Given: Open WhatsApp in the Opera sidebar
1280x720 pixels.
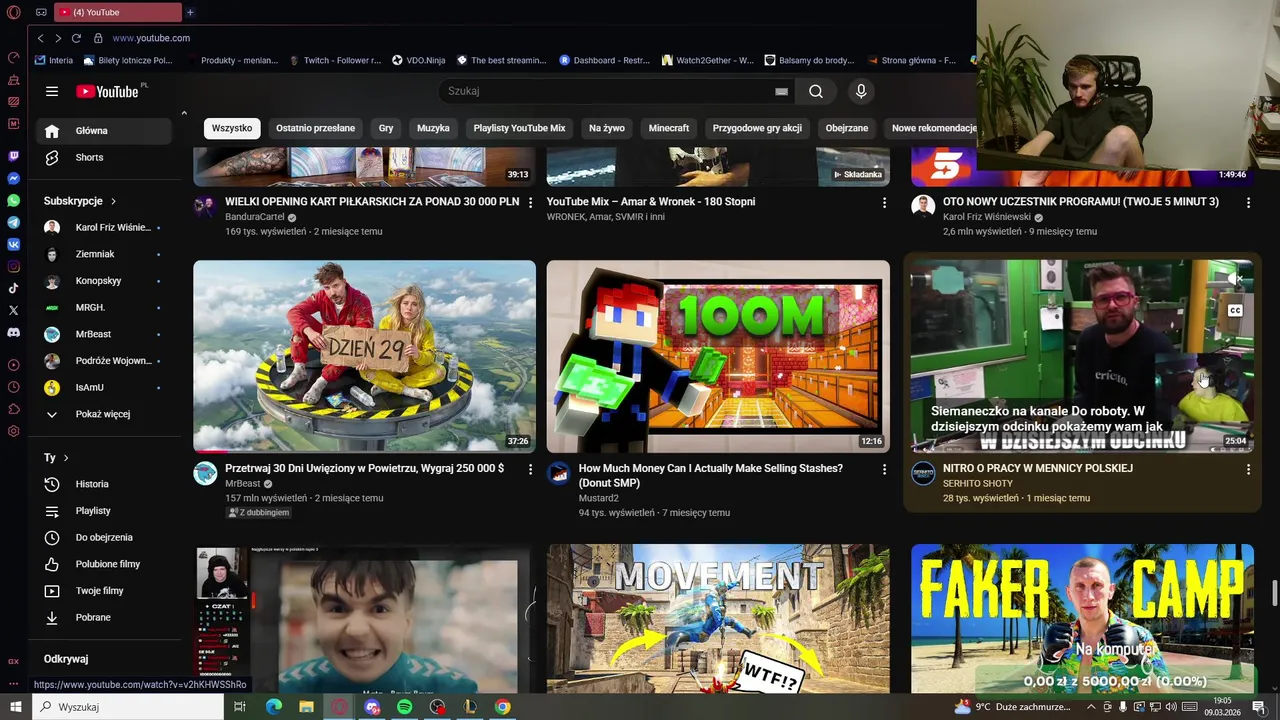Looking at the screenshot, I should coord(14,200).
